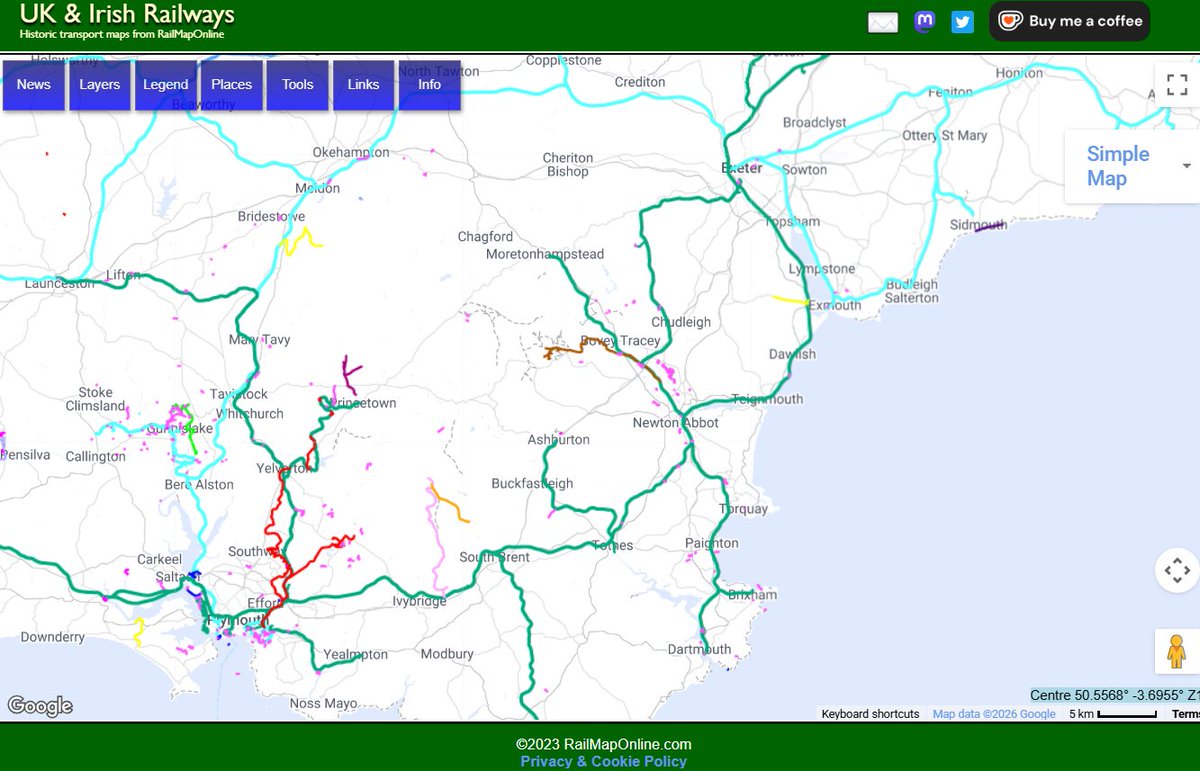Click the Exmouth map label
Screen dimensions: 1200x771
click(834, 305)
